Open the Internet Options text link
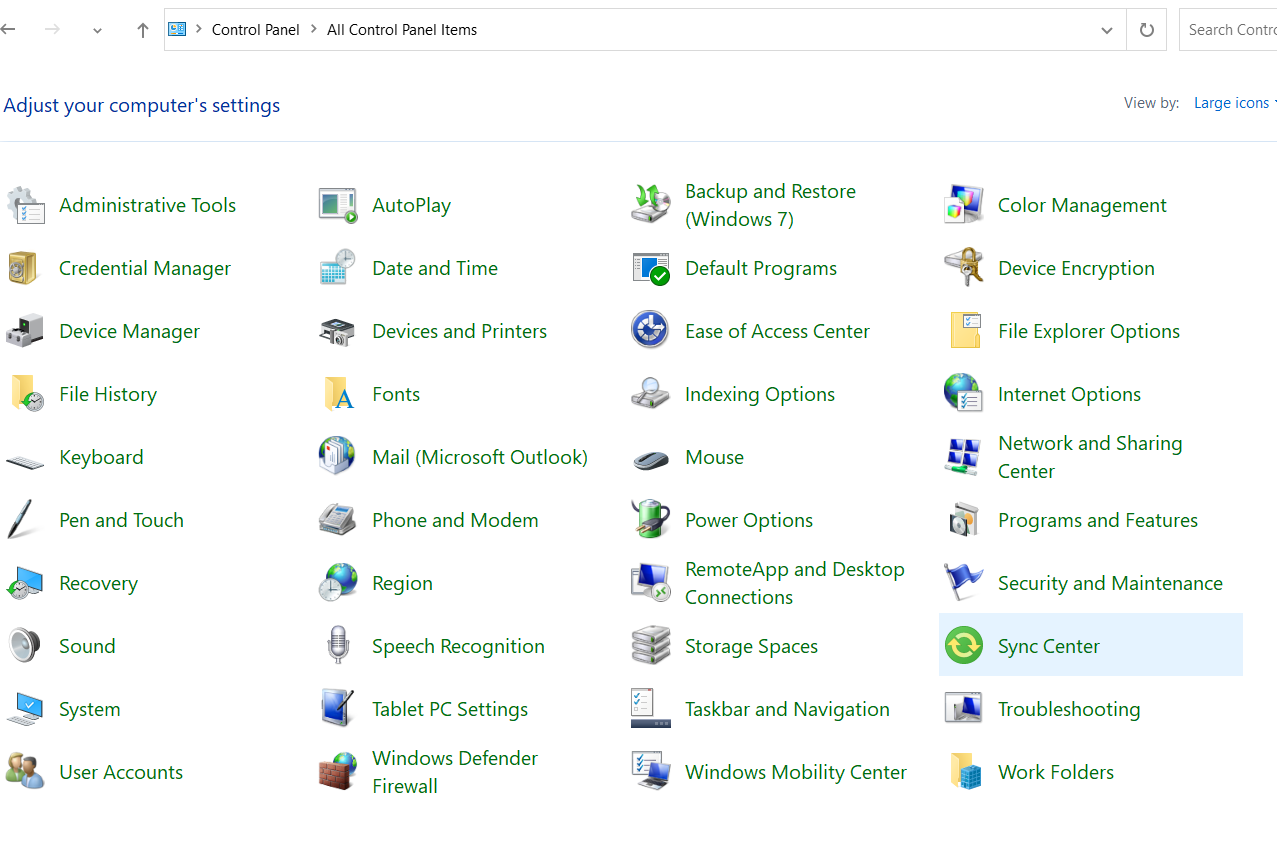The width and height of the screenshot is (1277, 851). coord(1069,394)
